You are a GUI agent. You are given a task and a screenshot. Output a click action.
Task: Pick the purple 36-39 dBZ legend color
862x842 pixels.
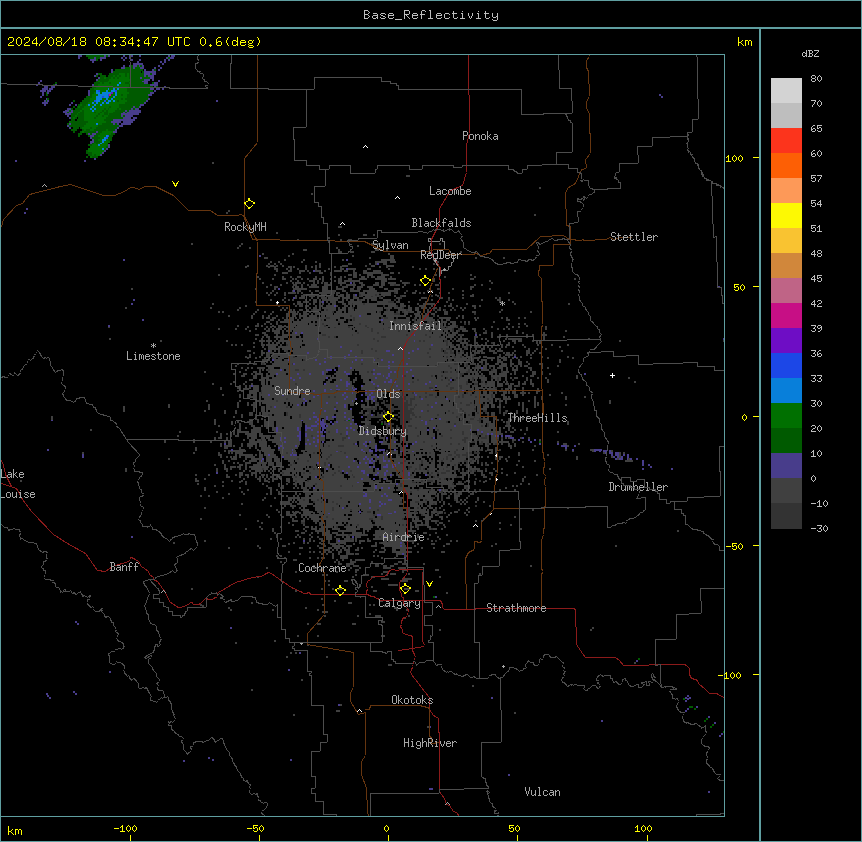[786, 340]
